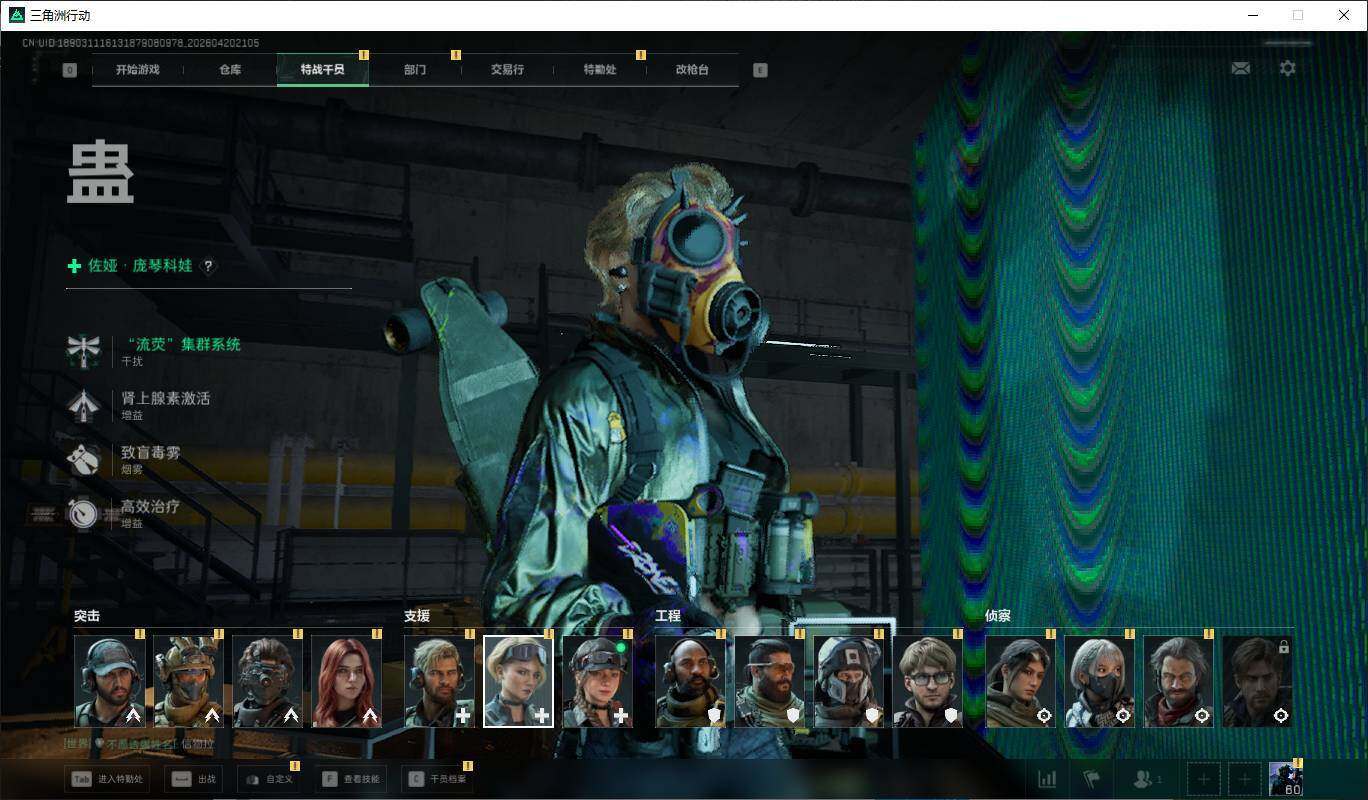Pick the engineer in full-face masked helmet
The image size is (1368, 800).
coord(849,681)
